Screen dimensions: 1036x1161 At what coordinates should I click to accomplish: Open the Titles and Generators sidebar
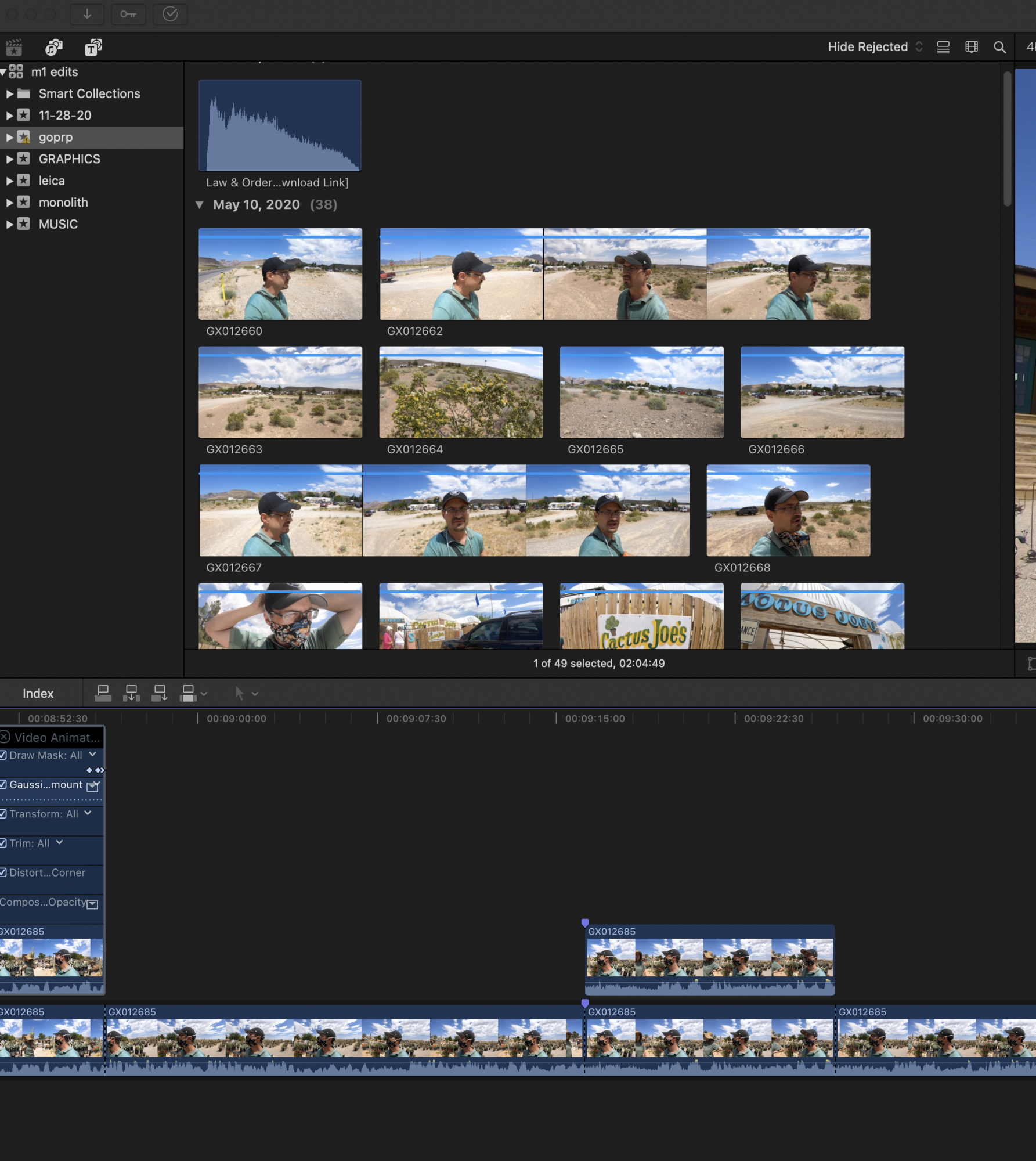point(93,47)
